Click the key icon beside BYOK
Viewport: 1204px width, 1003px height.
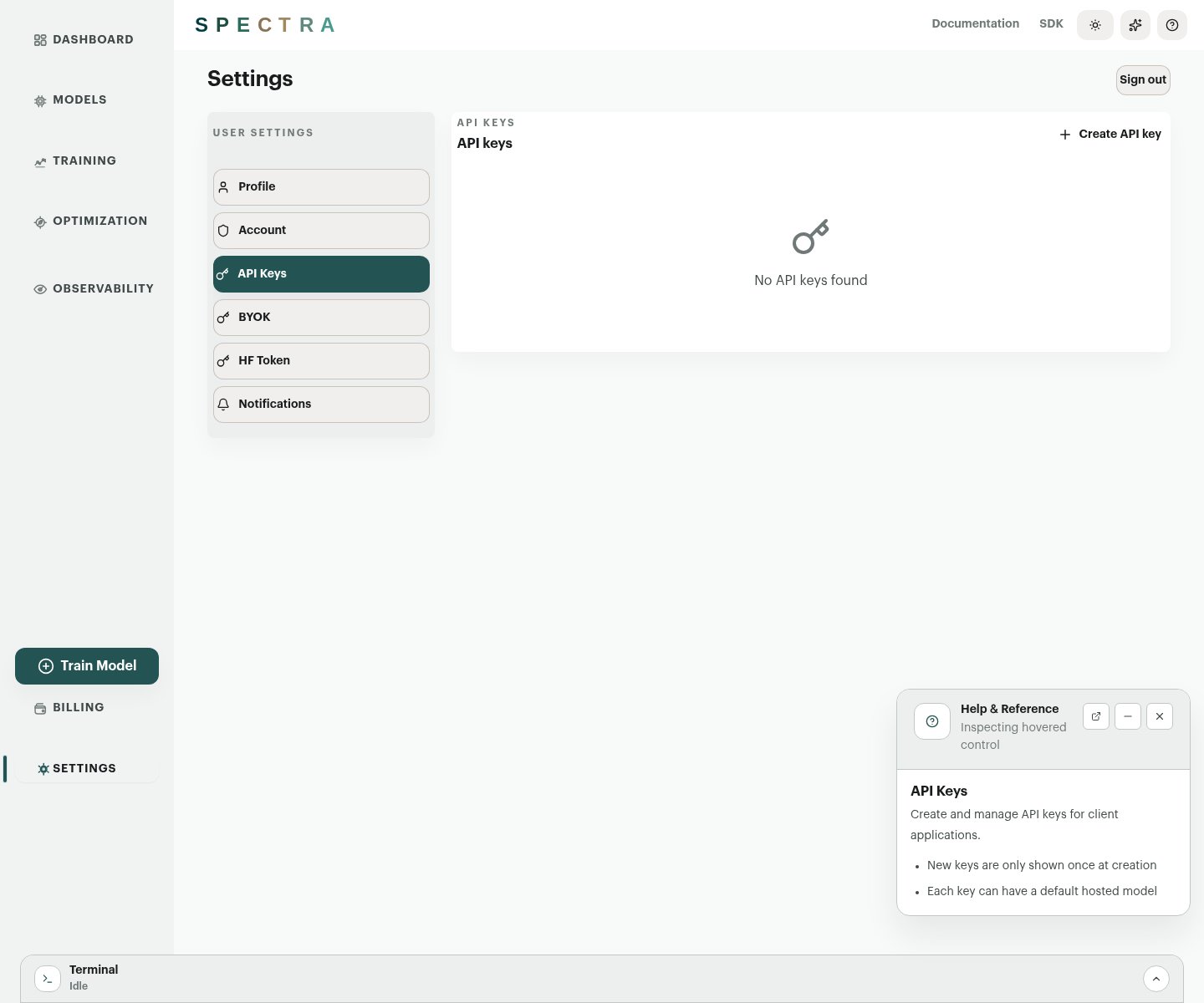click(223, 318)
